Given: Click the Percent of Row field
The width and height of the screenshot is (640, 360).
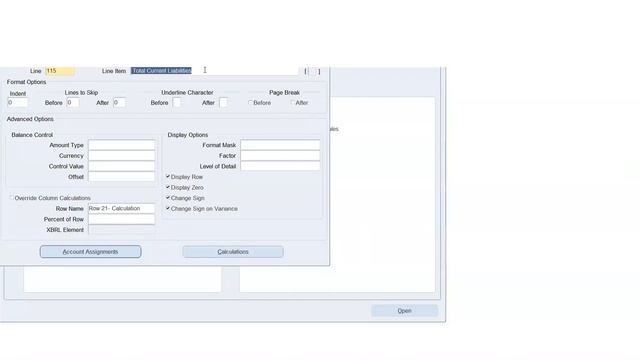Looking at the screenshot, I should (x=122, y=219).
